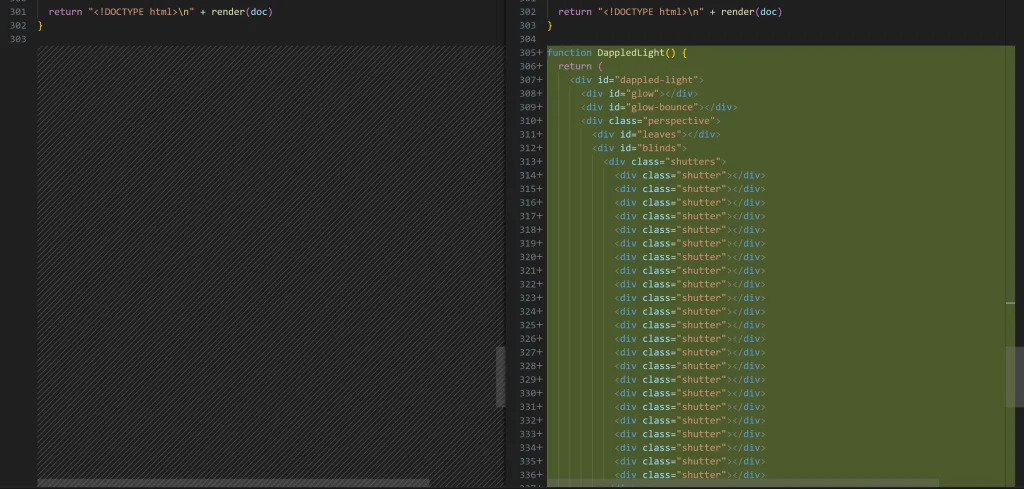Click line number 320+ in right gutter

[x=531, y=257]
